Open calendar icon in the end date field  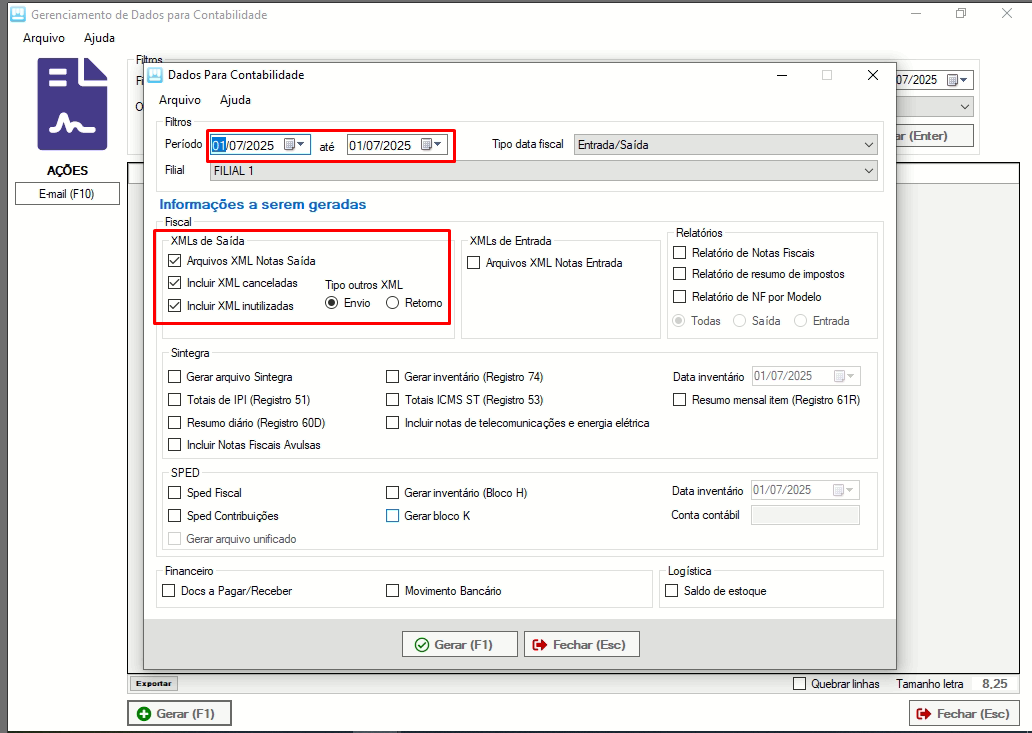pos(426,145)
